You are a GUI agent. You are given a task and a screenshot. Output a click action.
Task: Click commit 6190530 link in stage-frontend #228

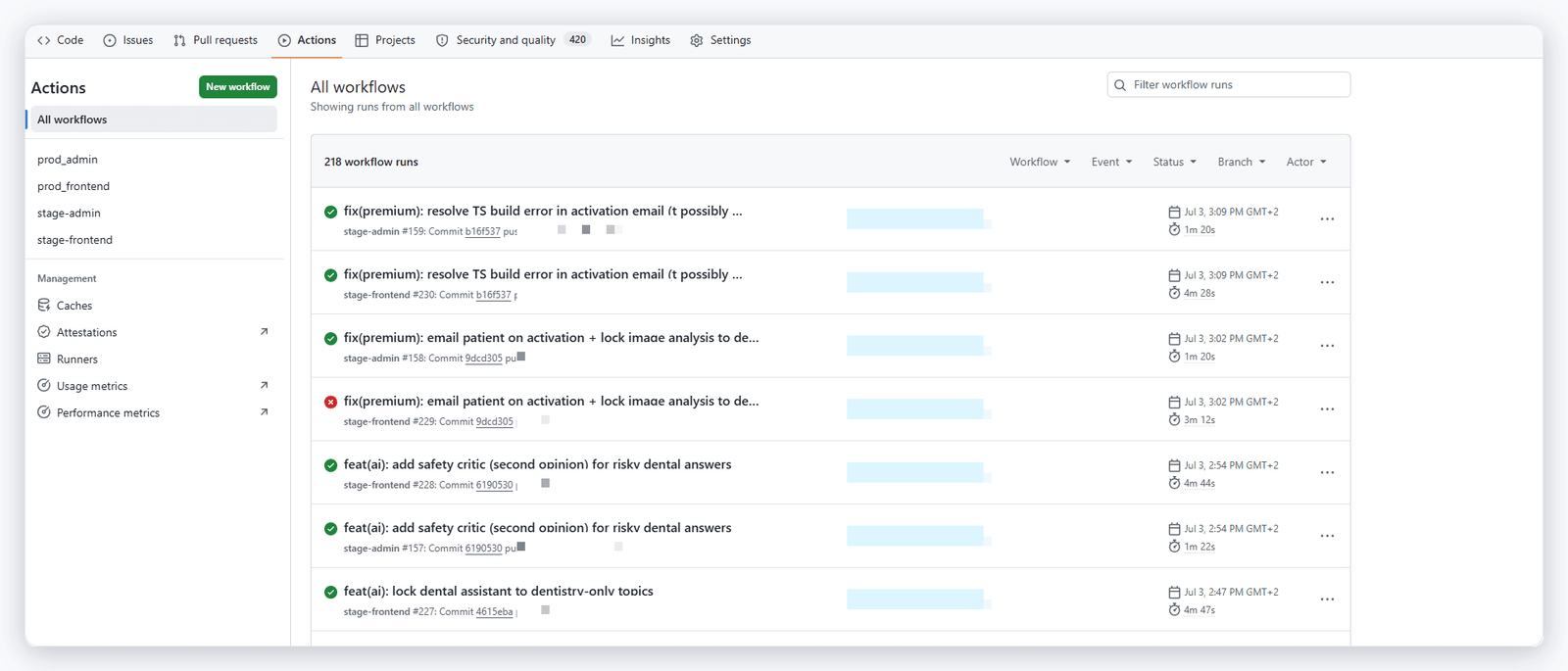click(x=494, y=485)
